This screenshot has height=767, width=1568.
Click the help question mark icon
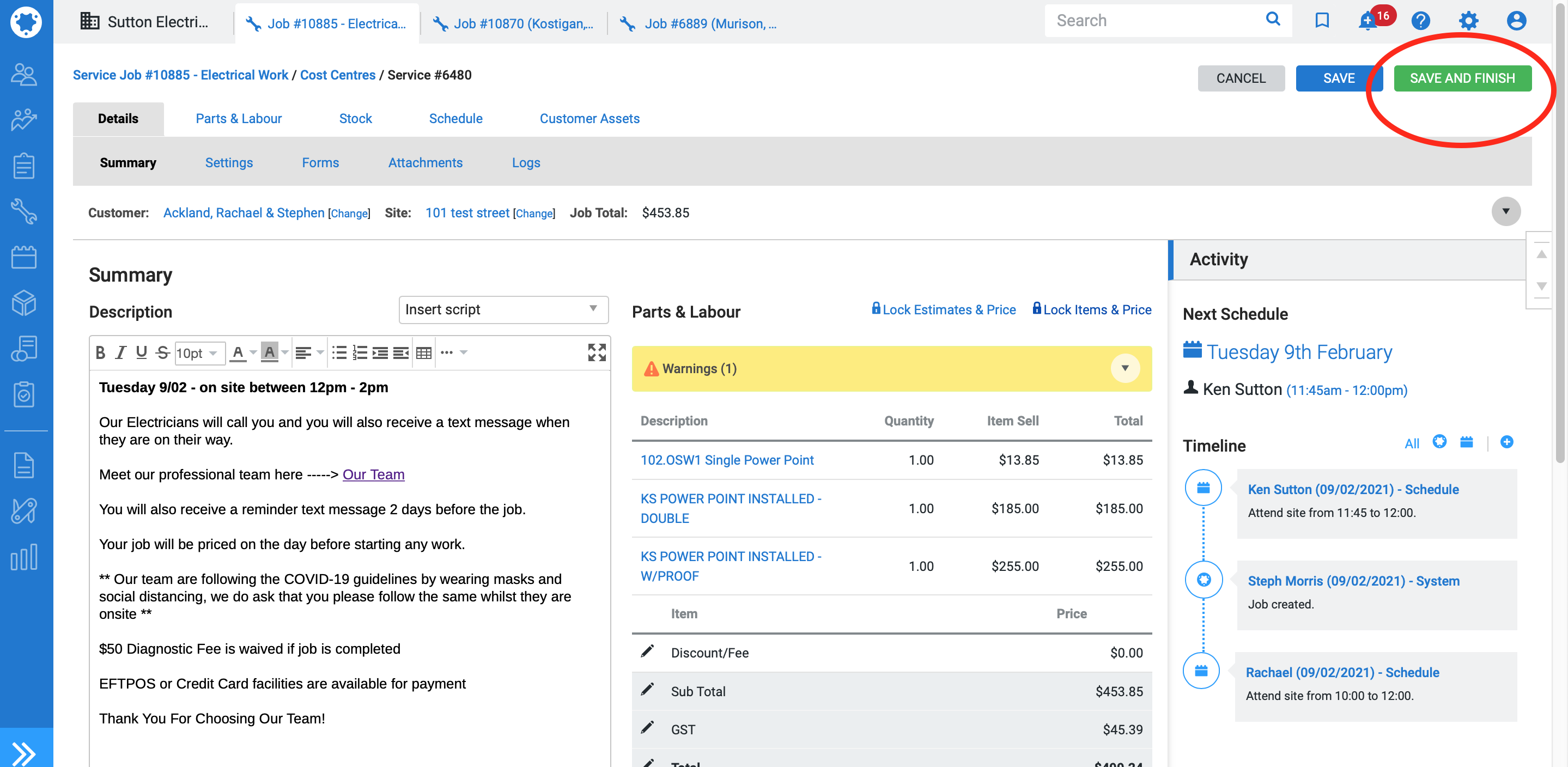(x=1420, y=21)
